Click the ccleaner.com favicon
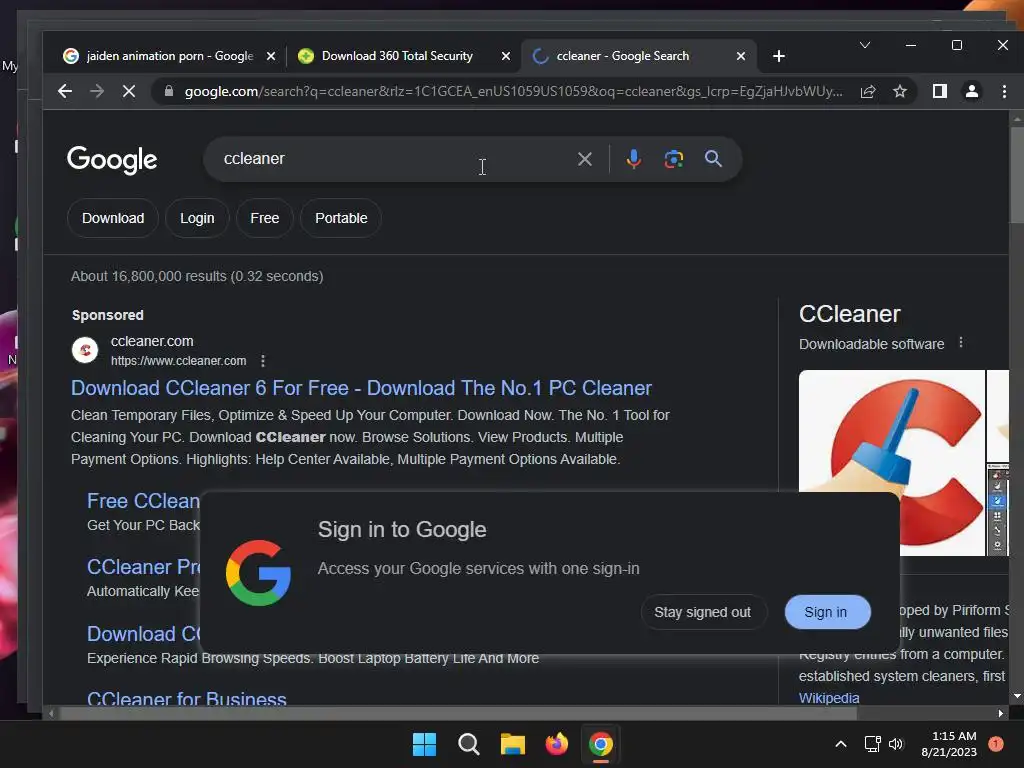The height and width of the screenshot is (768, 1024). [x=85, y=350]
